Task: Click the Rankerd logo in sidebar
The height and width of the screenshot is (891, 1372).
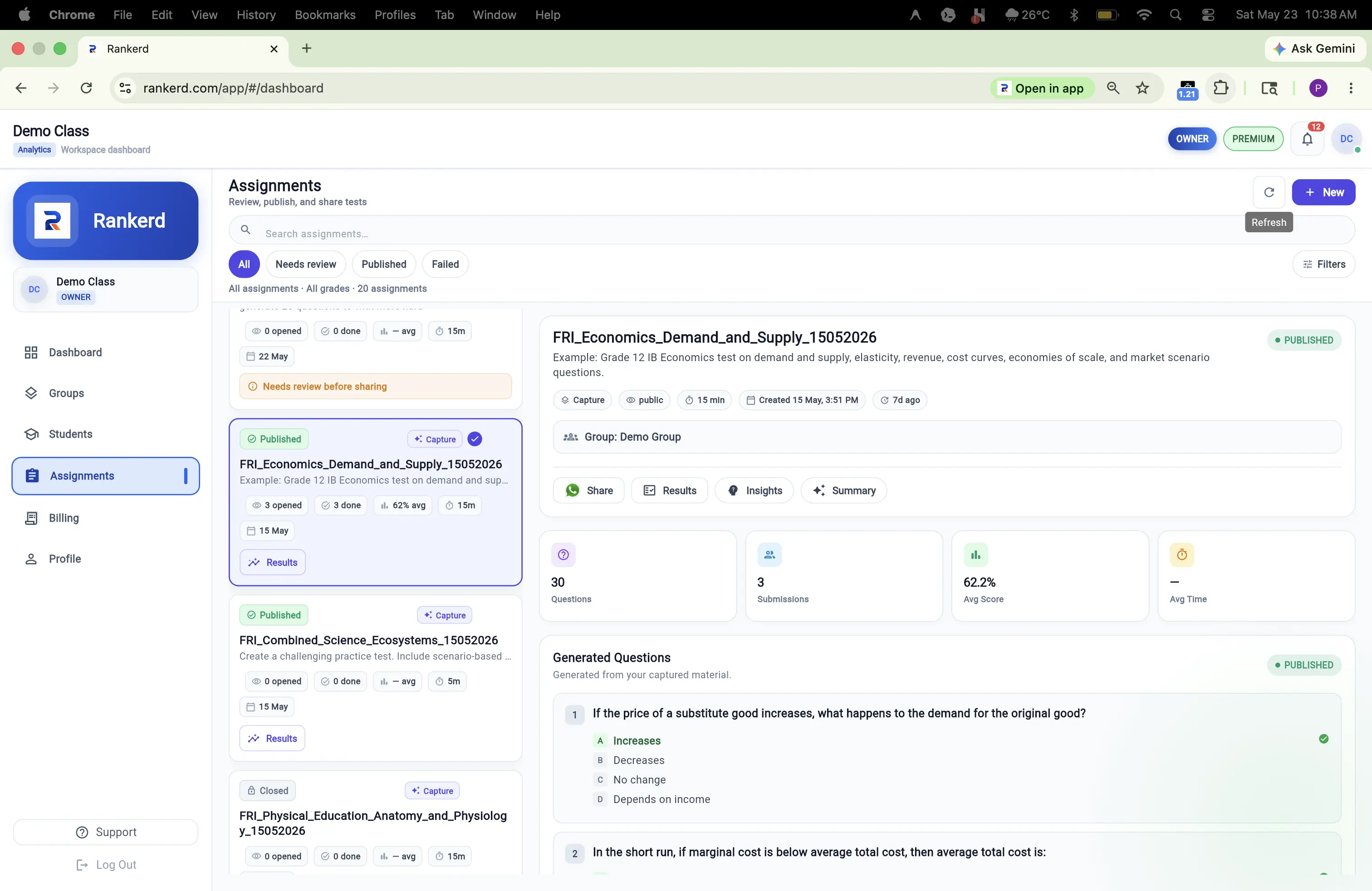Action: [x=53, y=220]
